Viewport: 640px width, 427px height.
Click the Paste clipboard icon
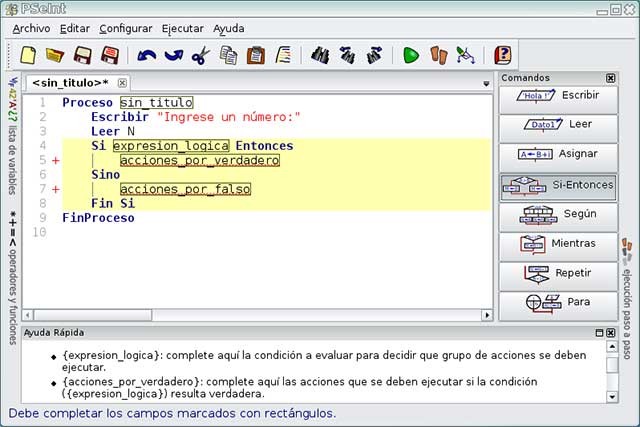point(256,55)
